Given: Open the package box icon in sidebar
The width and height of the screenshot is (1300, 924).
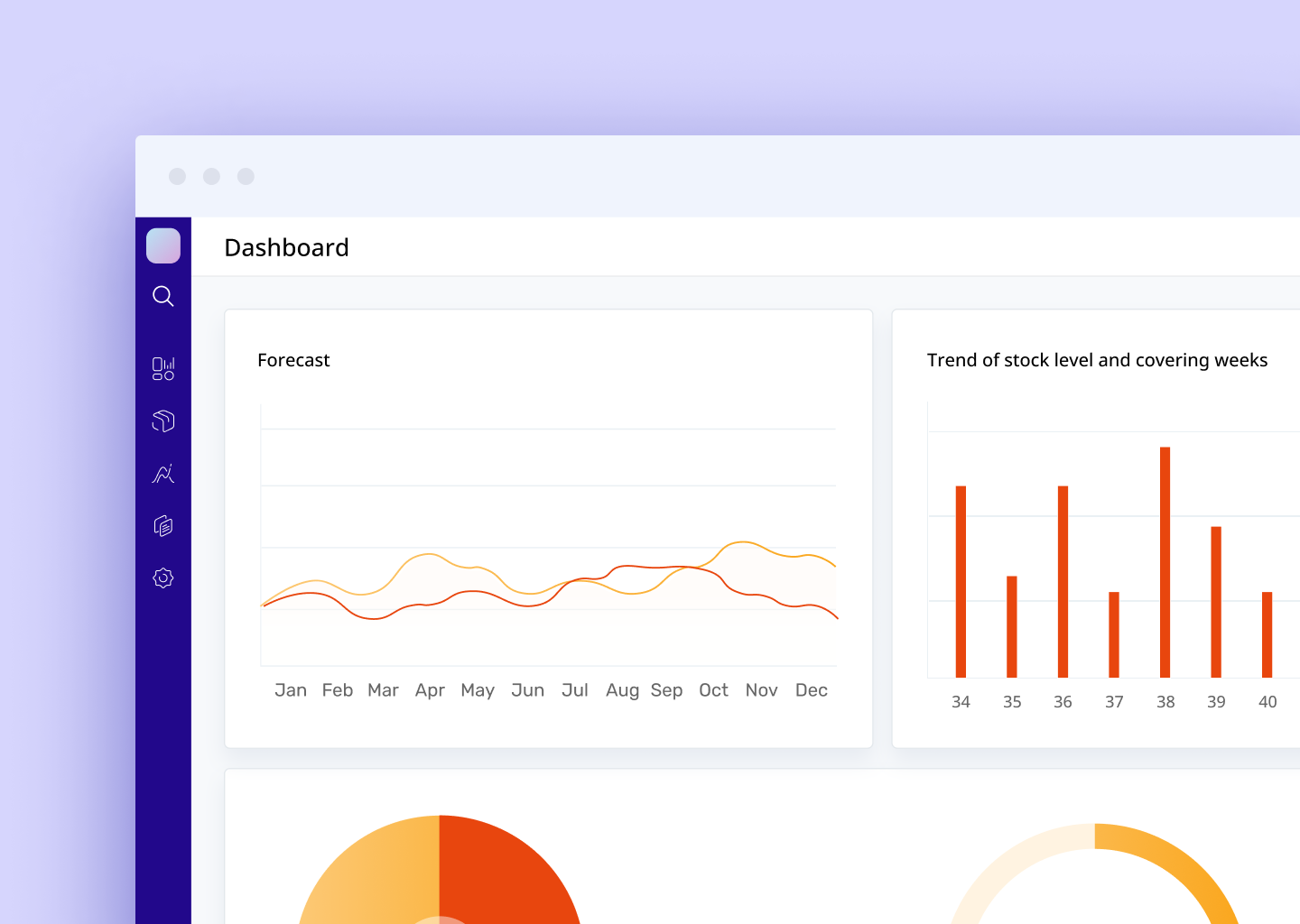Looking at the screenshot, I should (x=163, y=420).
